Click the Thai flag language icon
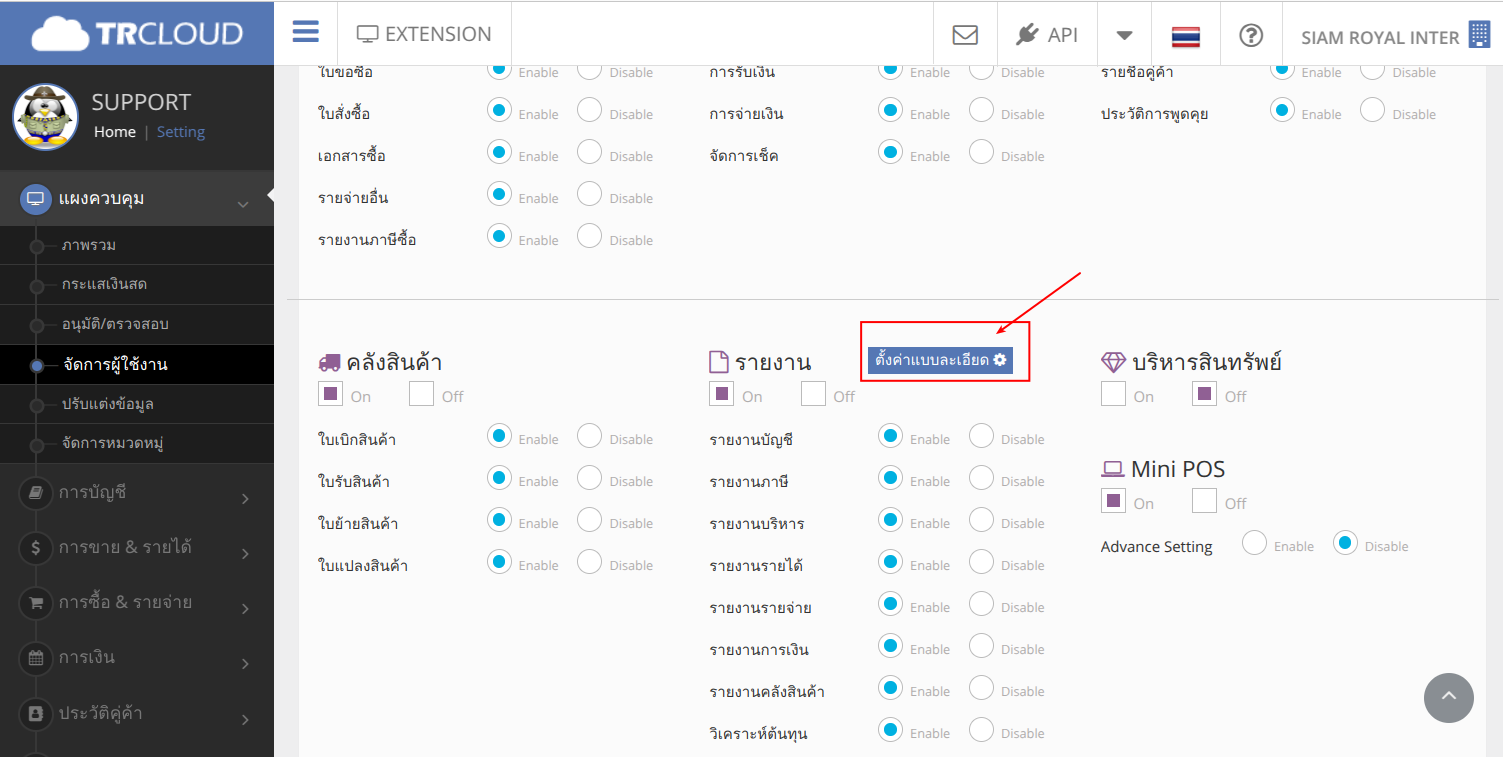 pyautogui.click(x=1185, y=36)
